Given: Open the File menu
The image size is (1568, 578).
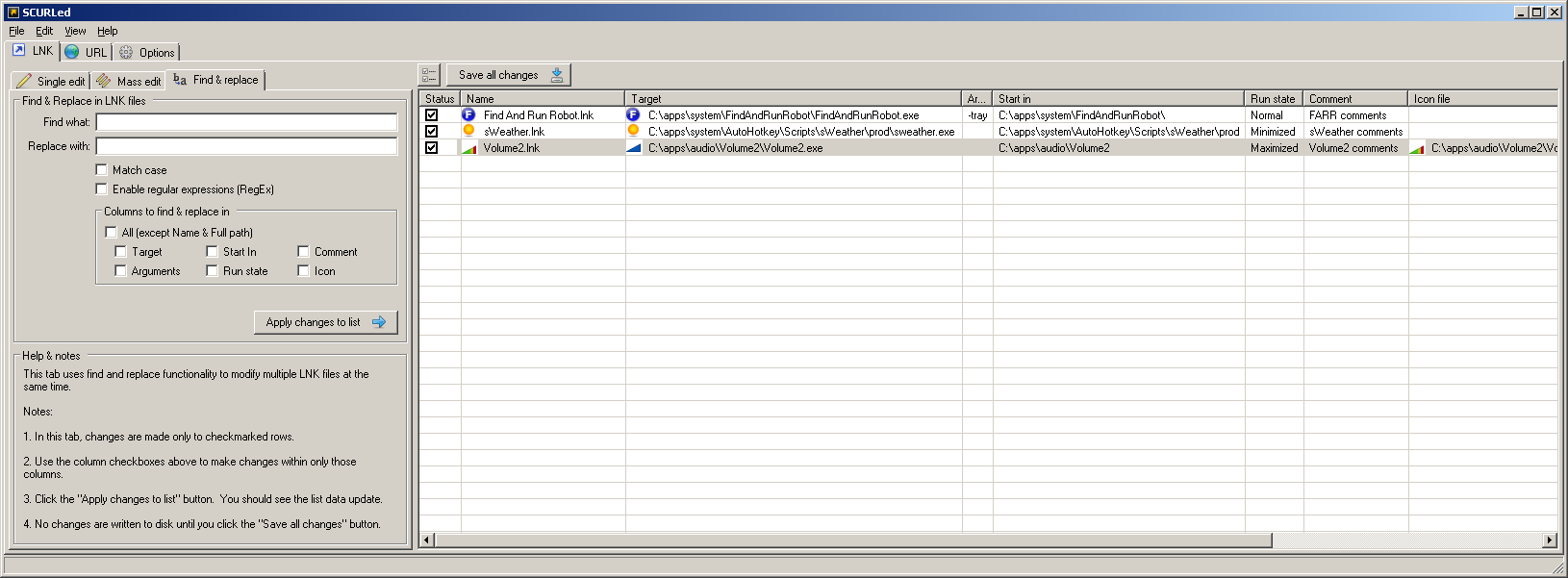Looking at the screenshot, I should tap(16, 31).
